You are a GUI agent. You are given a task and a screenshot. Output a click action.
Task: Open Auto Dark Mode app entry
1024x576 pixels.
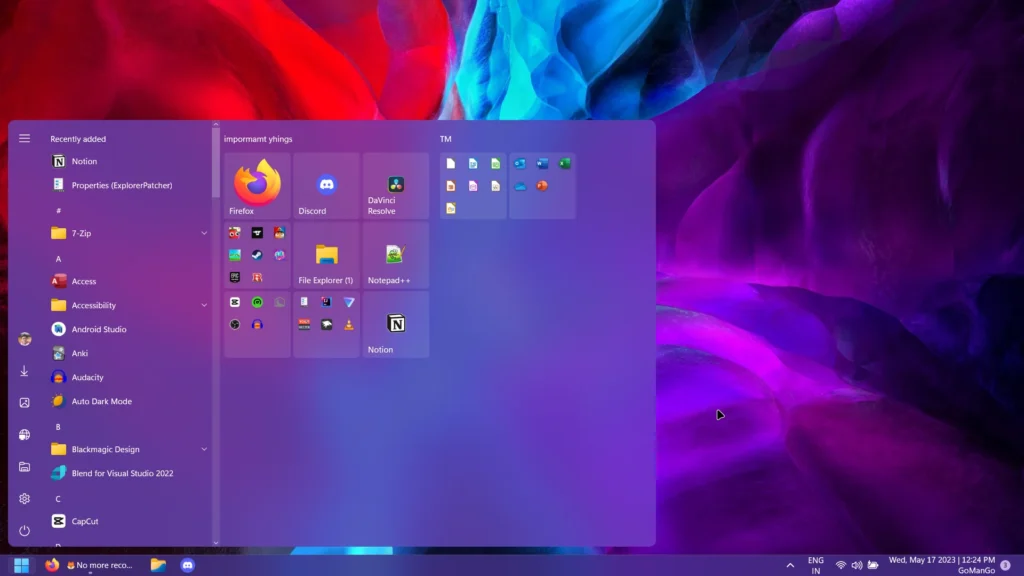click(x=129, y=402)
